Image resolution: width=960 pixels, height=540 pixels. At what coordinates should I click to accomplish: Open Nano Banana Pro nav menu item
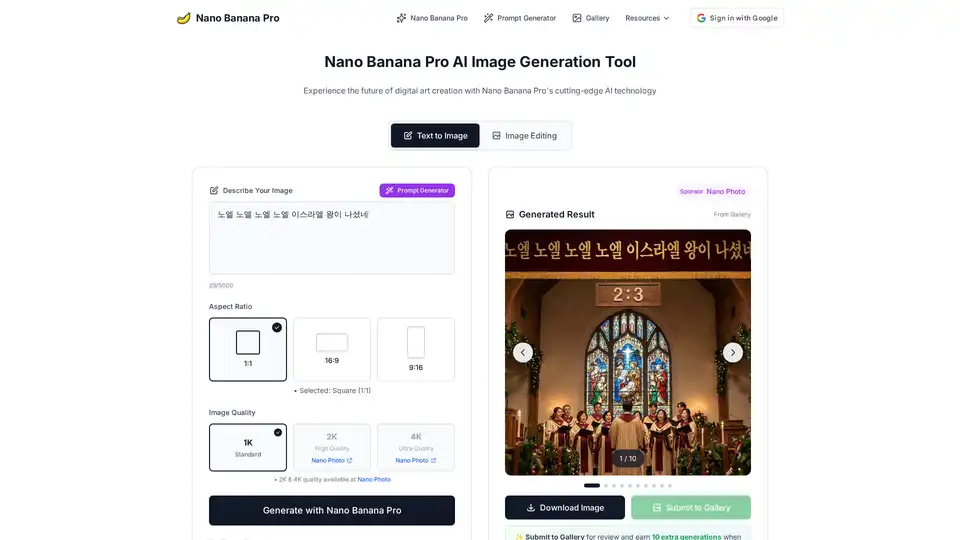(432, 18)
